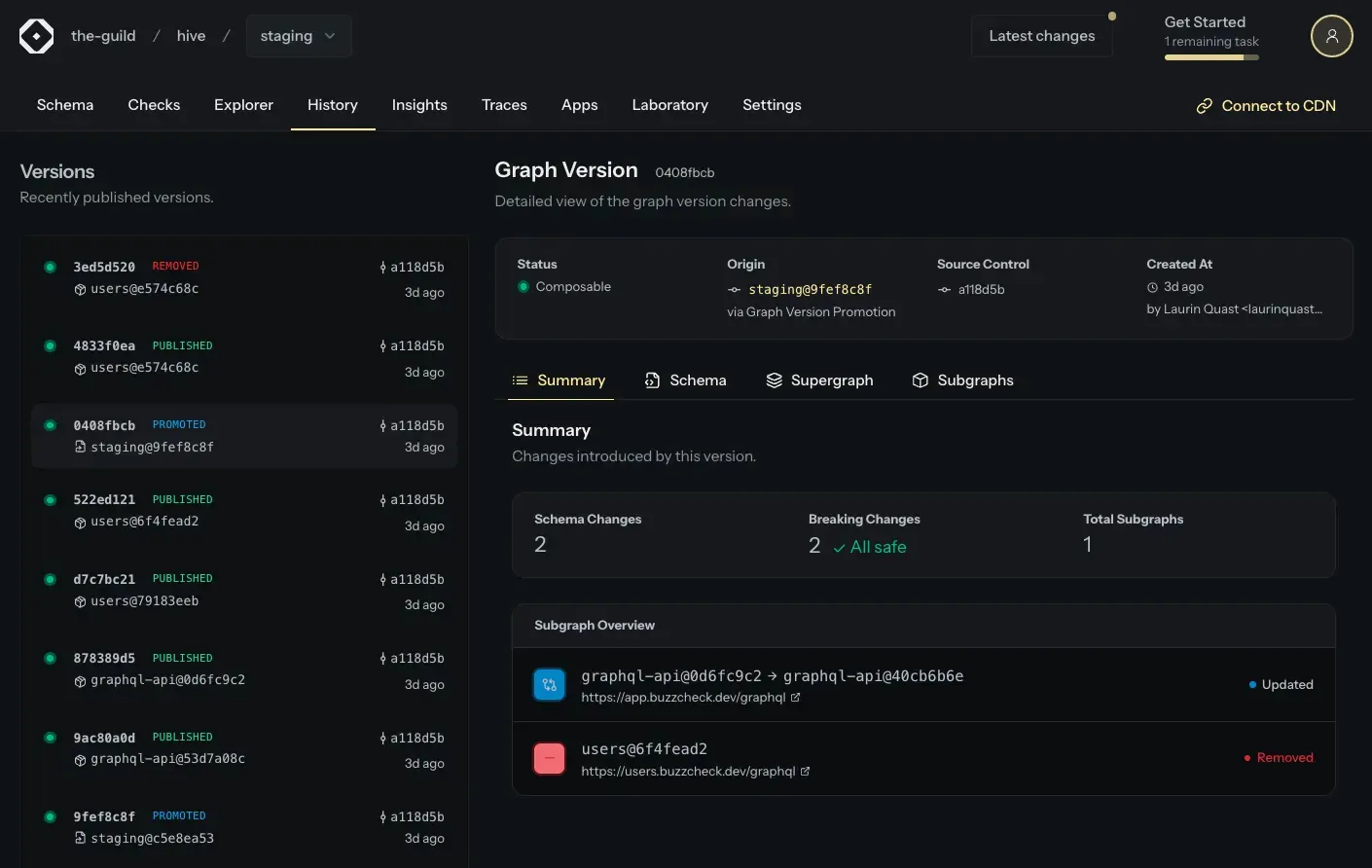Open external link for users.buzzcheck.dev/graphql
Image resolution: width=1372 pixels, height=868 pixels.
[805, 772]
